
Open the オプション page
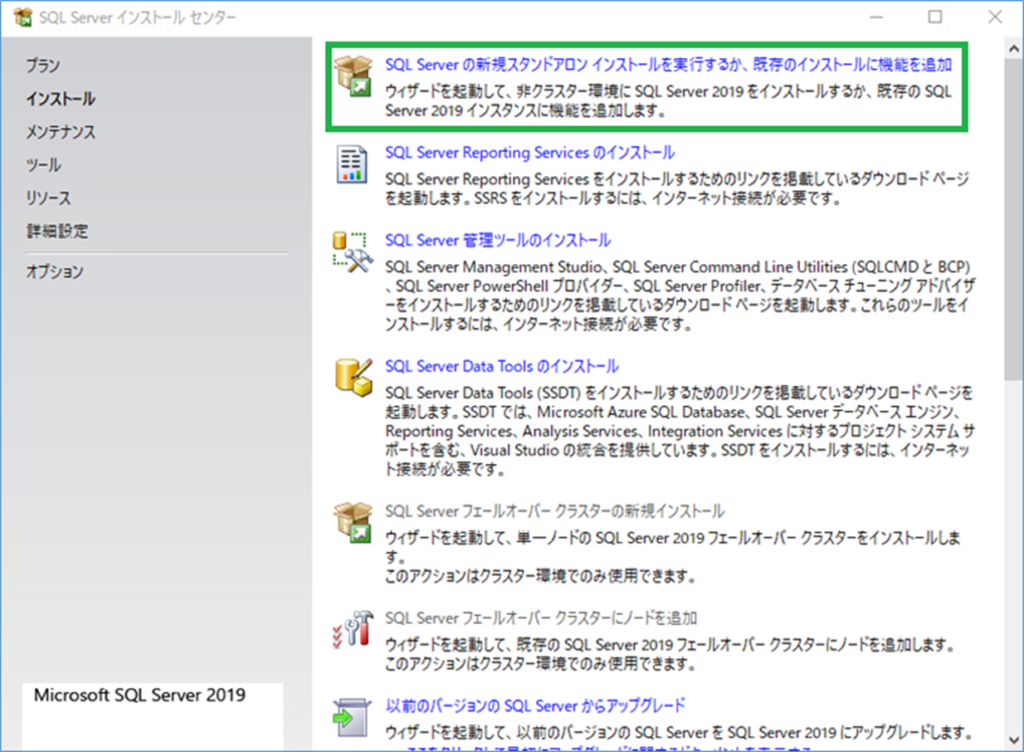tap(55, 272)
